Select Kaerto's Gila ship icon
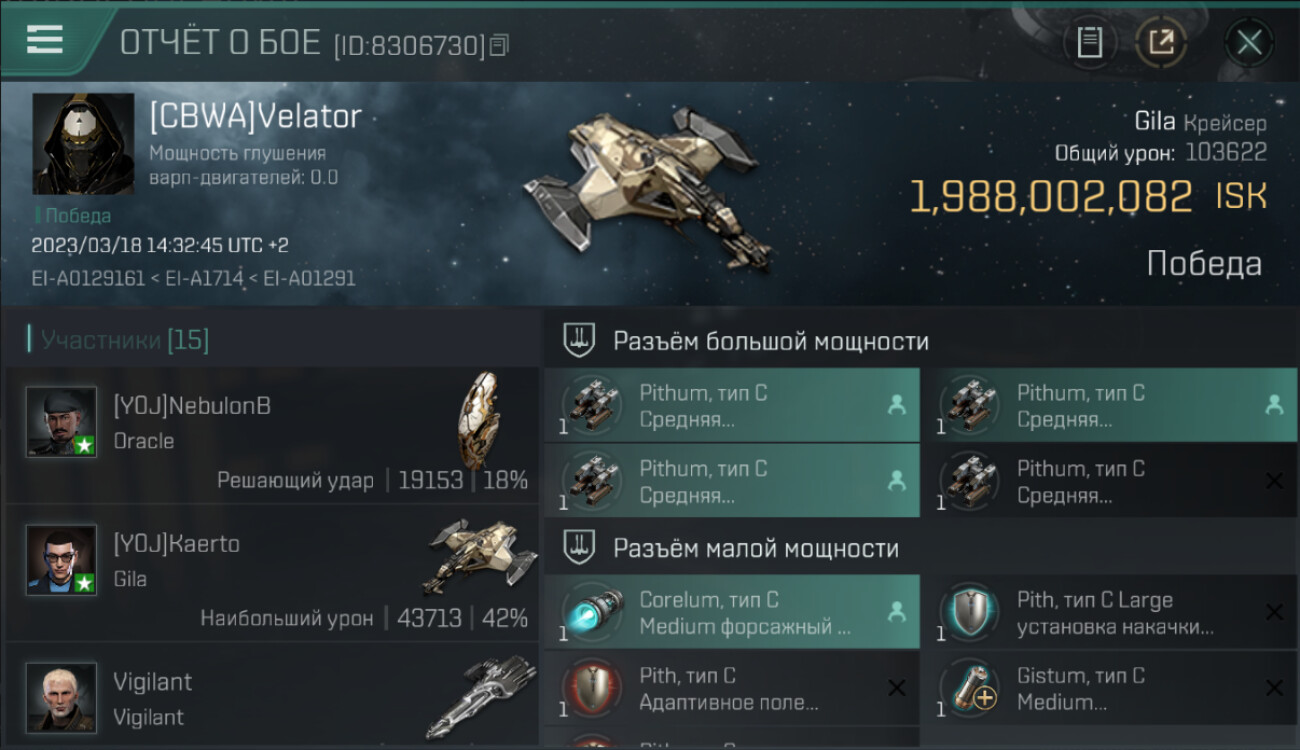Viewport: 1300px width, 750px height. click(x=476, y=556)
